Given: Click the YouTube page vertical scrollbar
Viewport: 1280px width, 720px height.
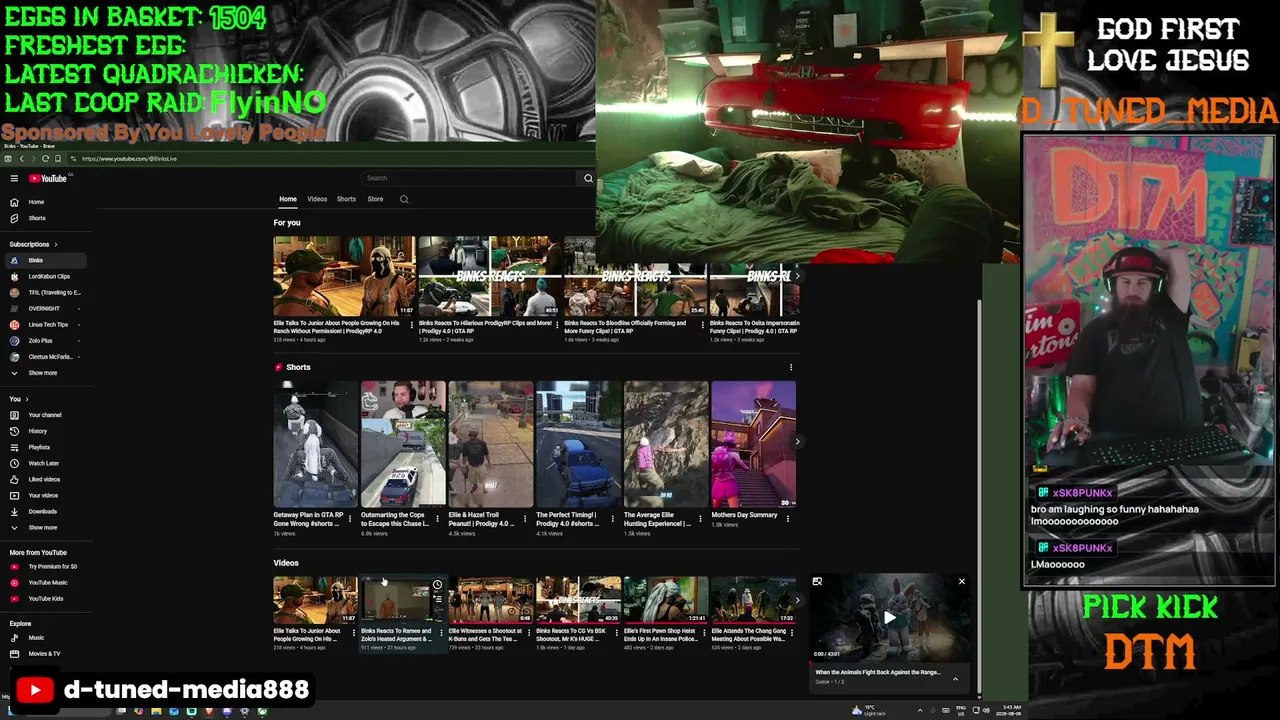Looking at the screenshot, I should 980,495.
